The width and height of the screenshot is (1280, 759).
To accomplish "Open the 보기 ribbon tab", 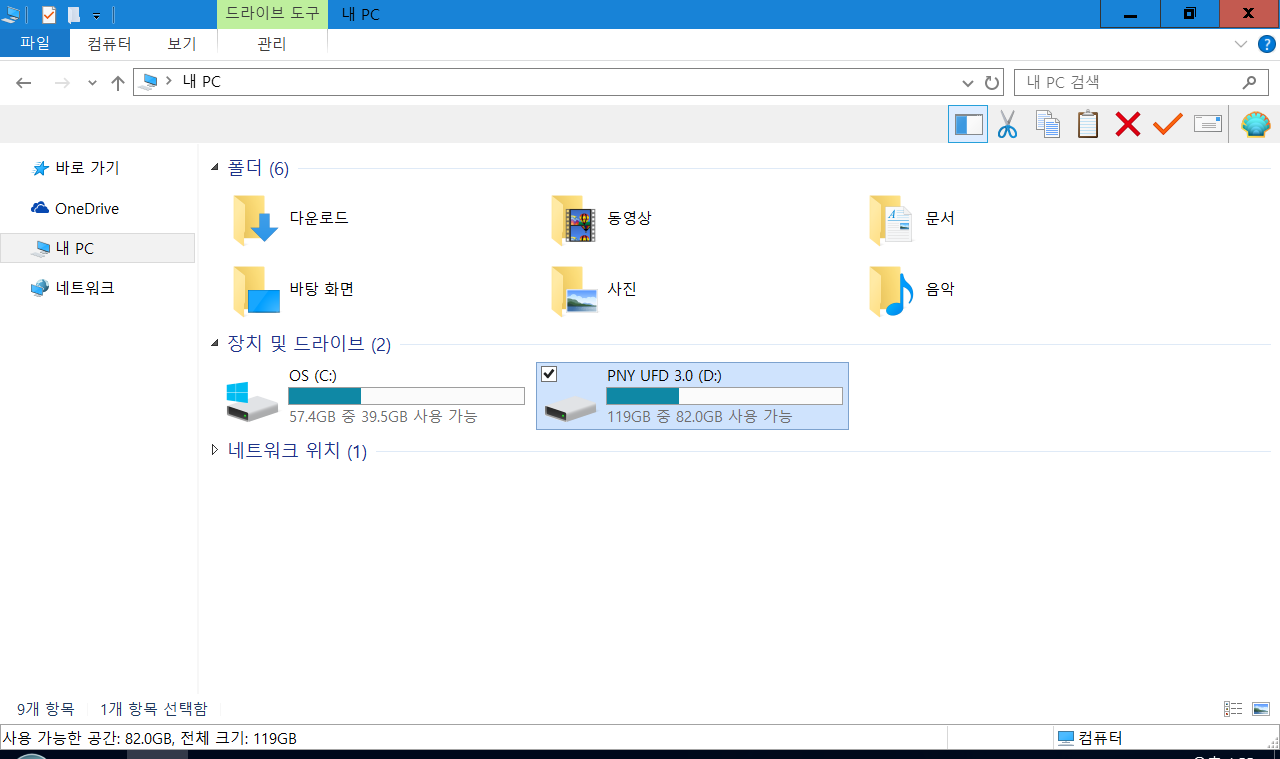I will coord(181,44).
